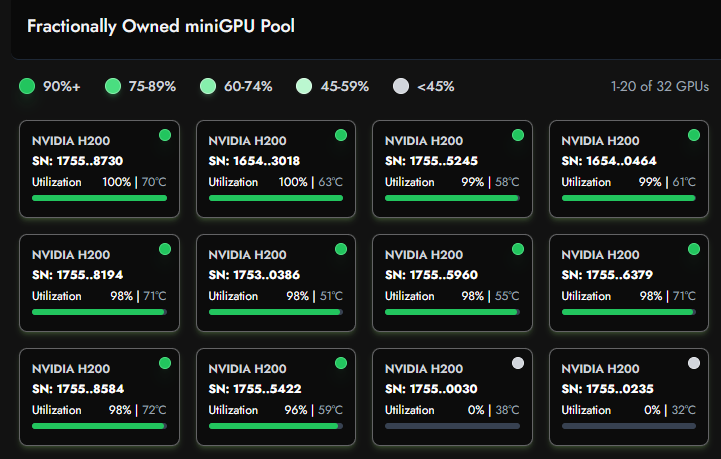Click utilization bar of SN 1755..6379

[x=629, y=312]
